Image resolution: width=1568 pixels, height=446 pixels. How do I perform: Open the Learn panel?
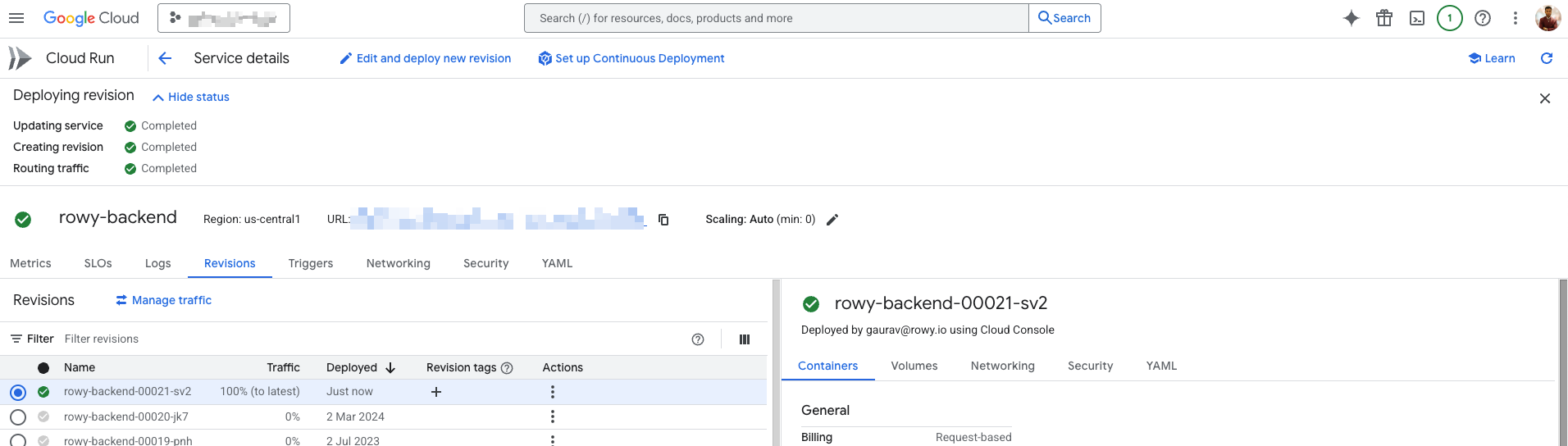tap(1492, 58)
